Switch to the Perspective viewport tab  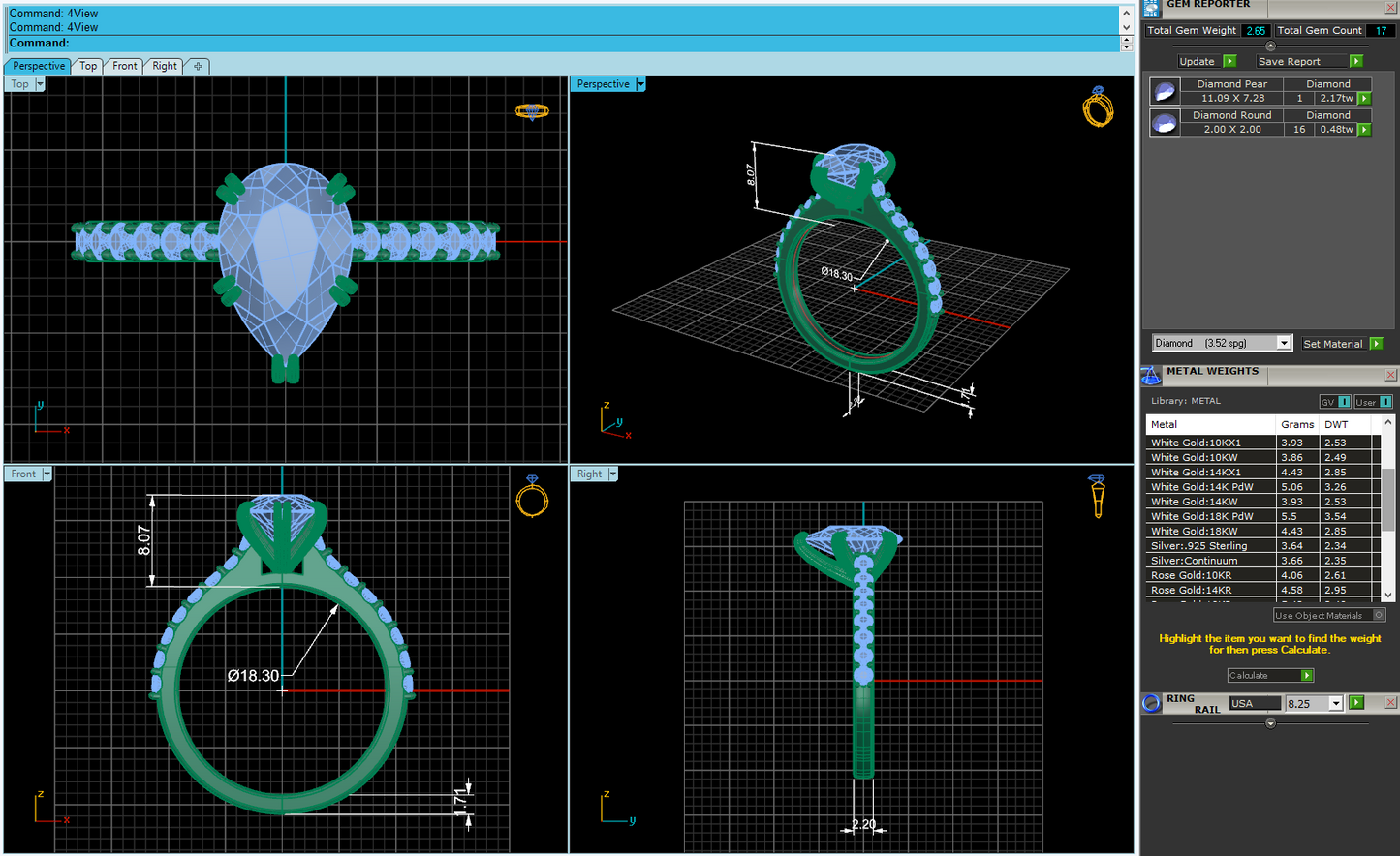pos(39,66)
